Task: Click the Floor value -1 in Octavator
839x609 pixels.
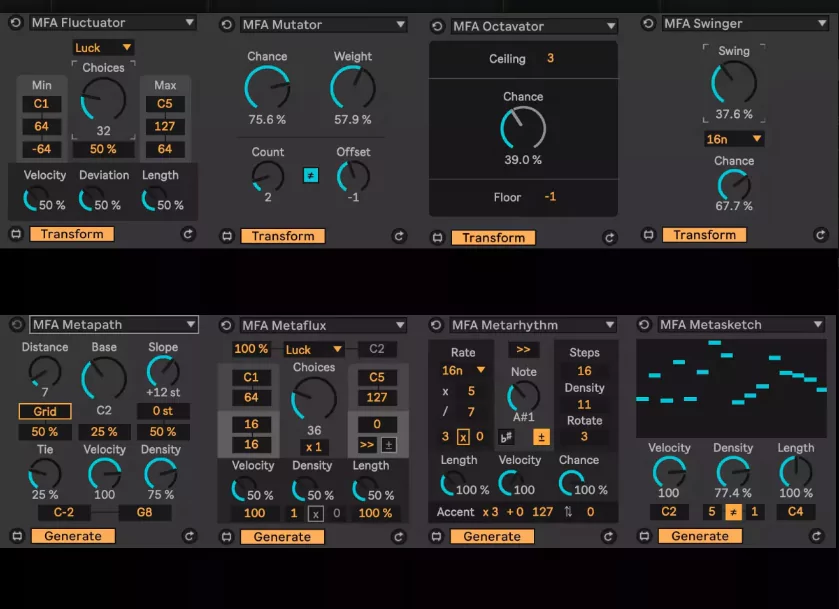Action: click(550, 197)
